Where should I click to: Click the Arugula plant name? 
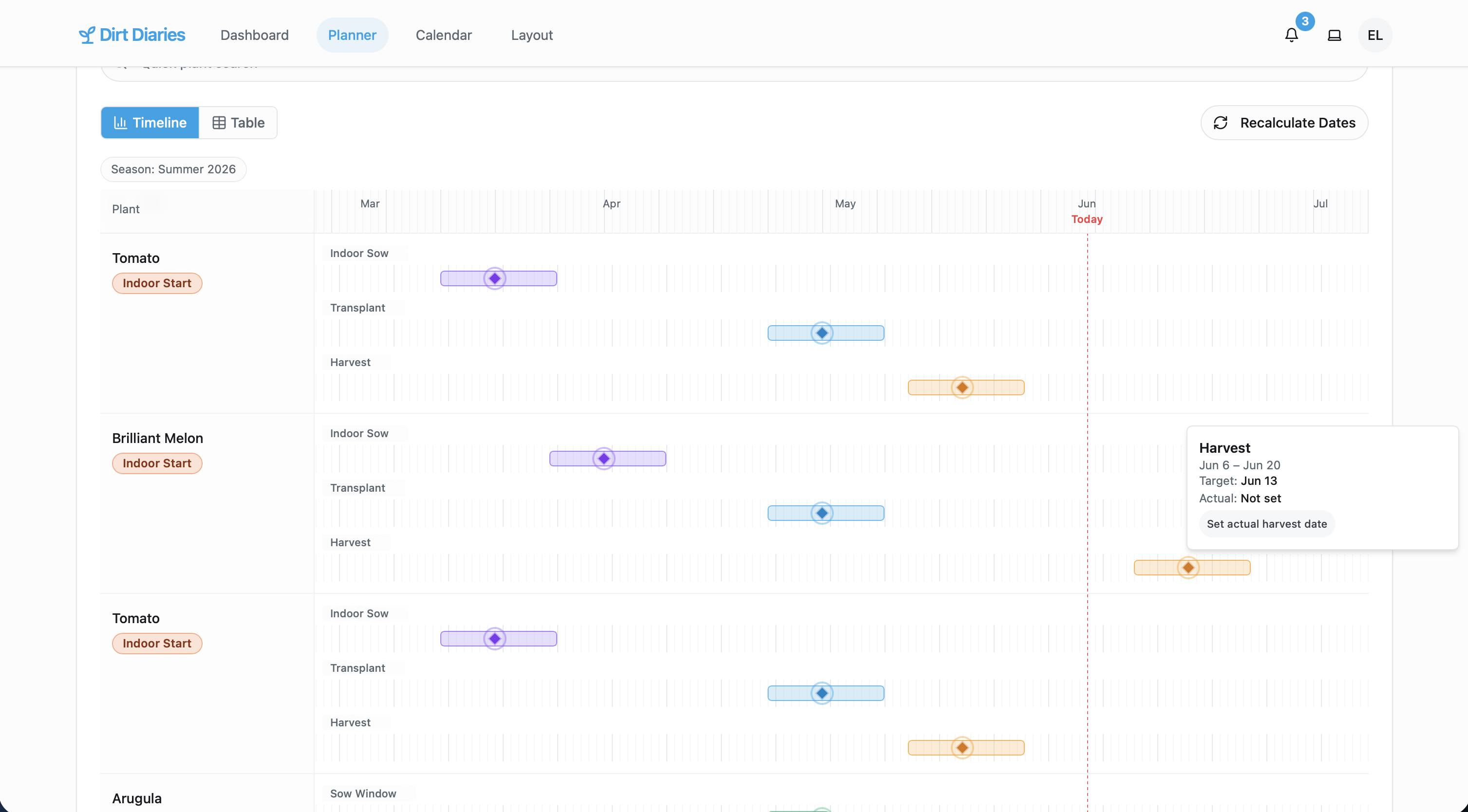click(137, 798)
